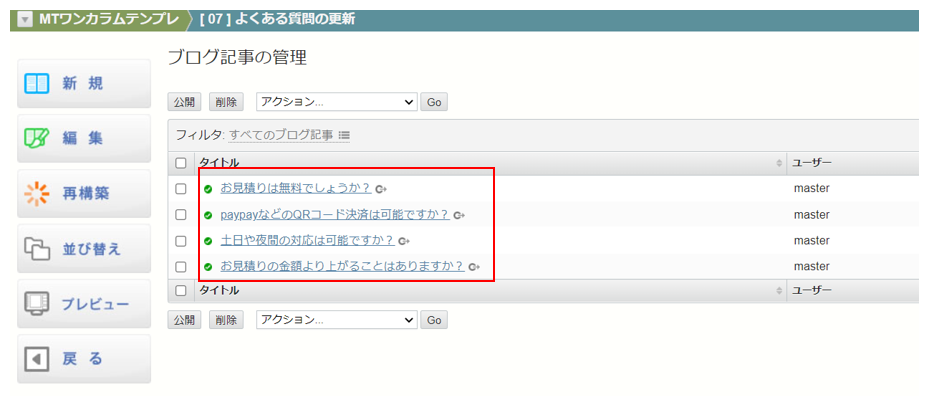The width and height of the screenshot is (929, 396).
Task: Click the ブログ記事の管理 page heading
Action: coord(238,58)
